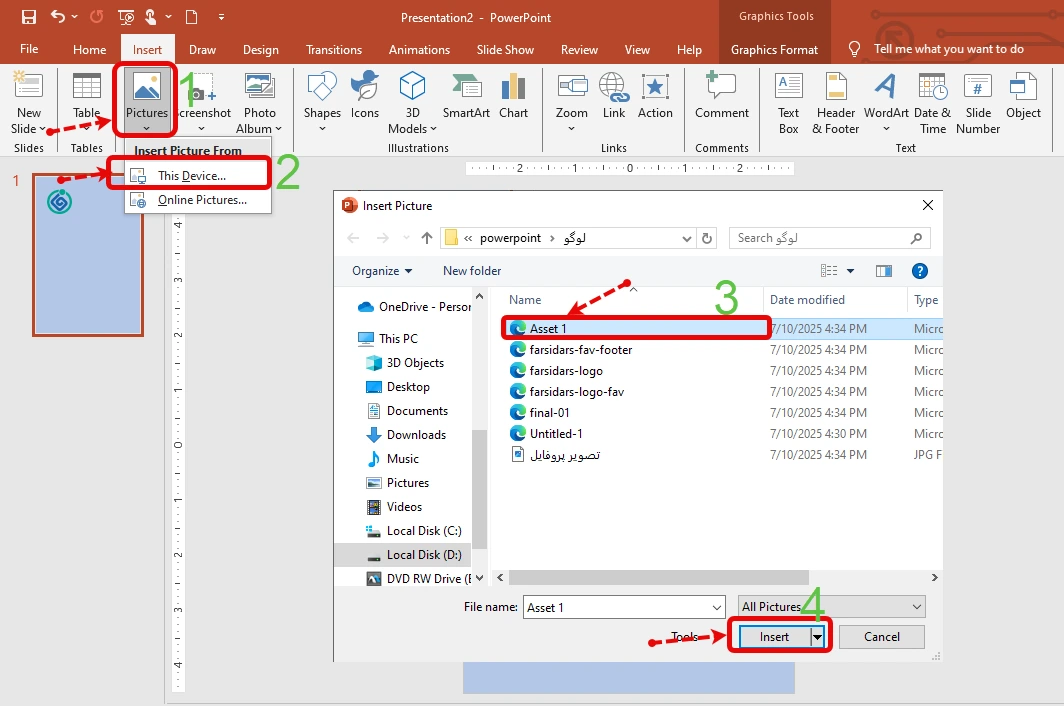This screenshot has height=706, width=1064.
Task: Click New folder in the dialog toolbar
Action: (472, 271)
